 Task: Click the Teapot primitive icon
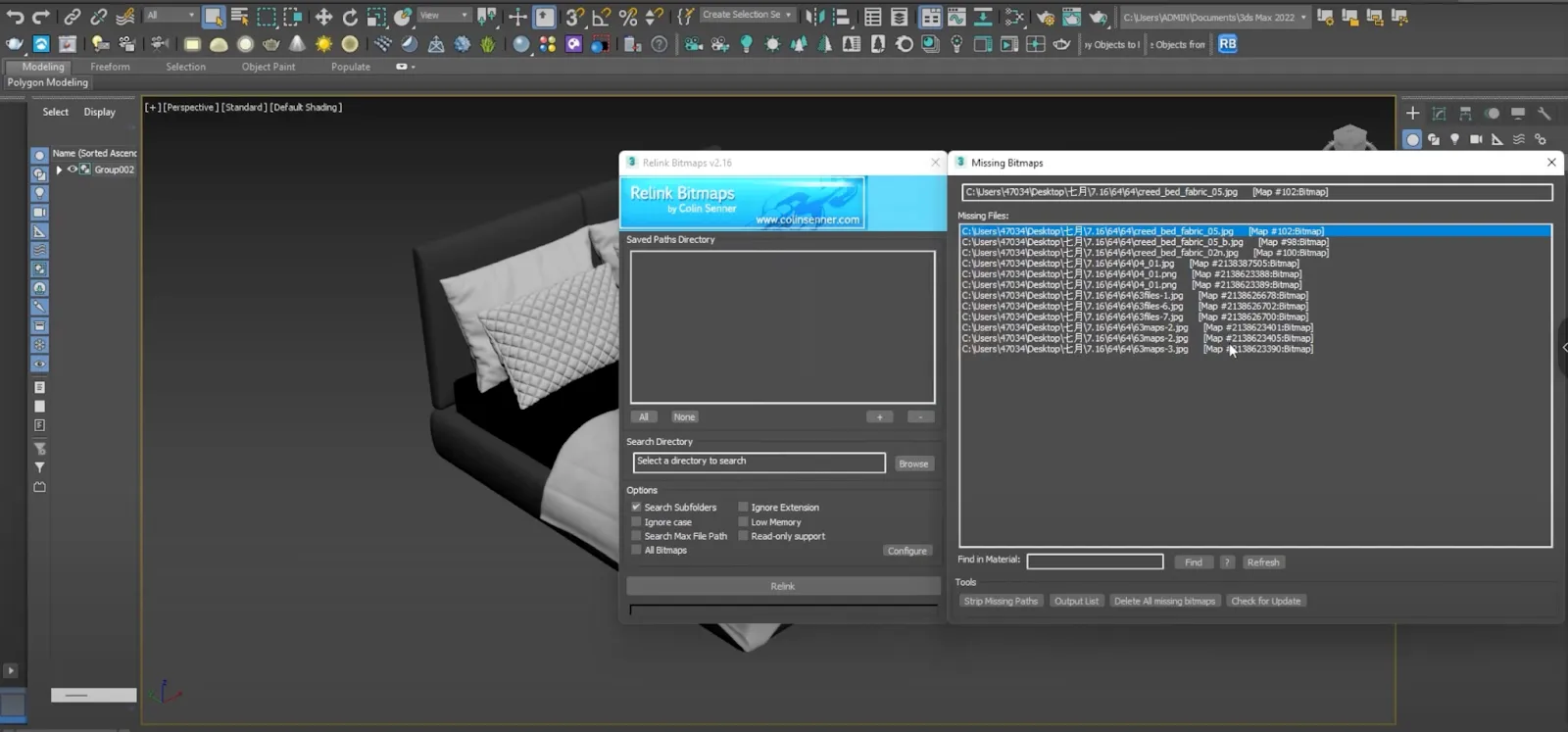click(x=271, y=44)
